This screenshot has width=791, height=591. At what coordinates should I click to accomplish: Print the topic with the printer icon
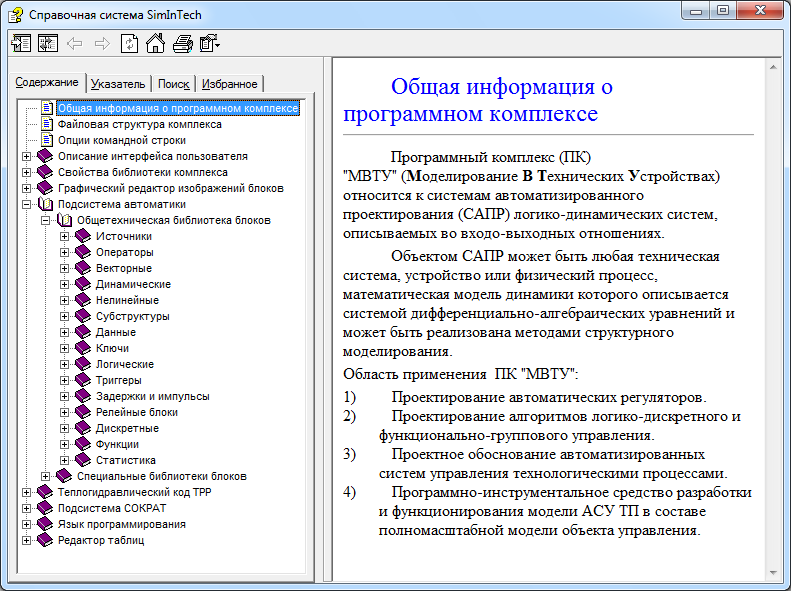182,43
